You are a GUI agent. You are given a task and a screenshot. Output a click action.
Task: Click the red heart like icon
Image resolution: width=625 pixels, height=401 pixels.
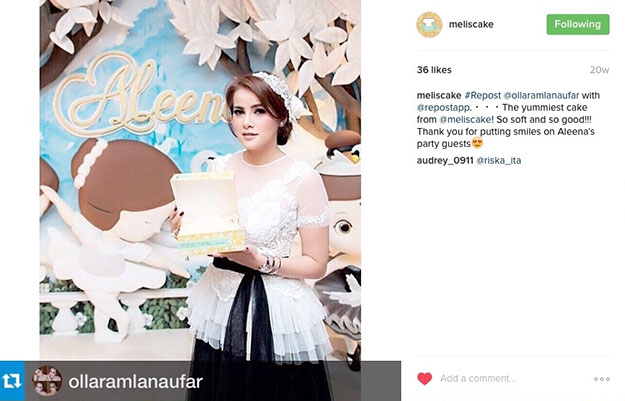(x=425, y=378)
